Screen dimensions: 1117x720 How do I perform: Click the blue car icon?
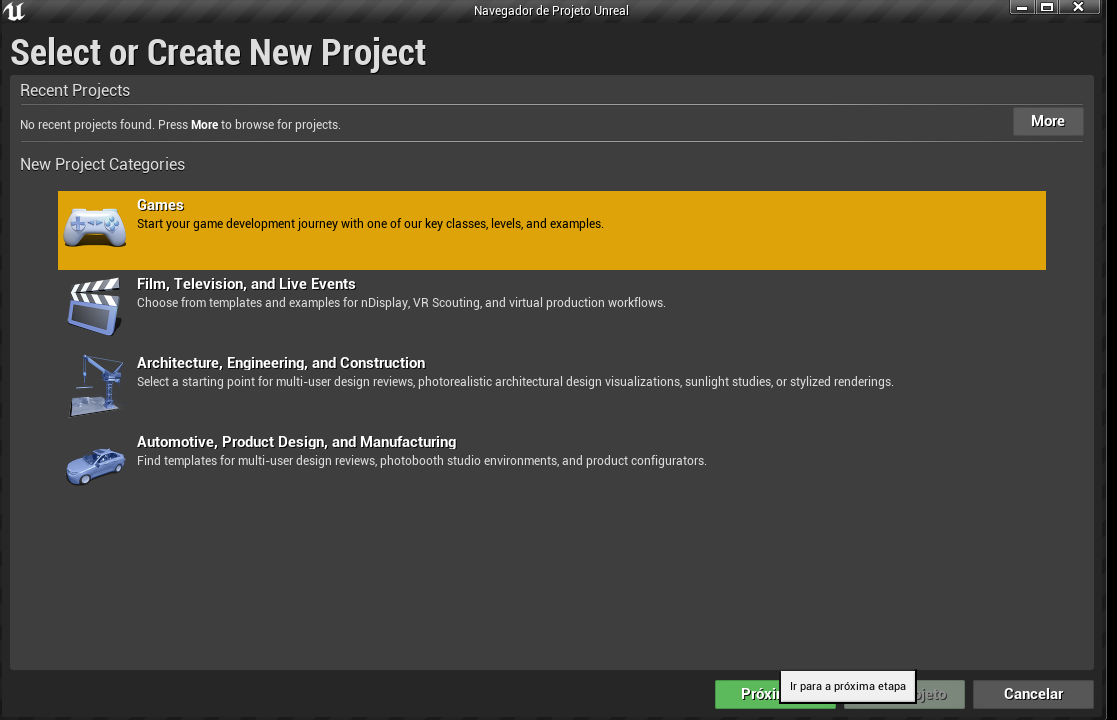click(x=95, y=466)
